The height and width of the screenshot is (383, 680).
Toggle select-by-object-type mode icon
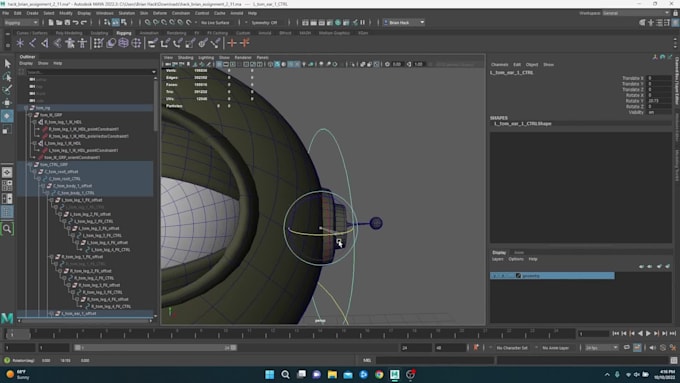point(116,23)
